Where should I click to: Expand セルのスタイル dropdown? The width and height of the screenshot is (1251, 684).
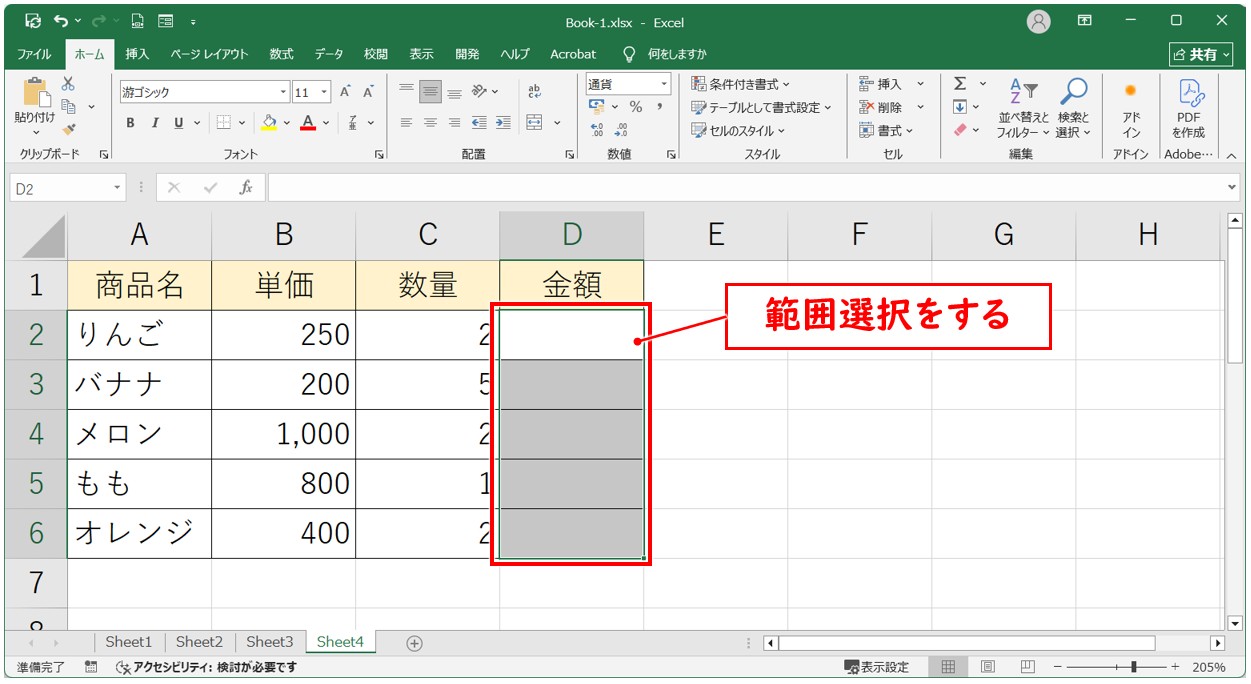(x=739, y=130)
